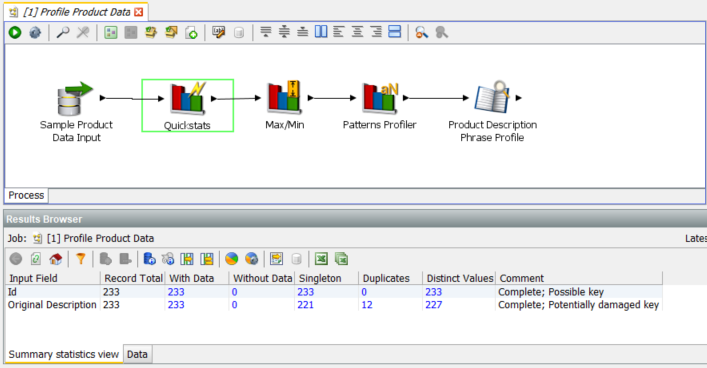Open the pie chart icon in results toolbar
Screen dimensions: 707x368
[x=232, y=259]
